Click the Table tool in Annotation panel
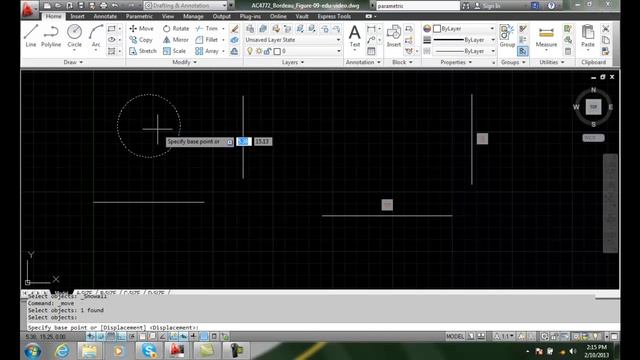The height and width of the screenshot is (360, 640). [371, 51]
